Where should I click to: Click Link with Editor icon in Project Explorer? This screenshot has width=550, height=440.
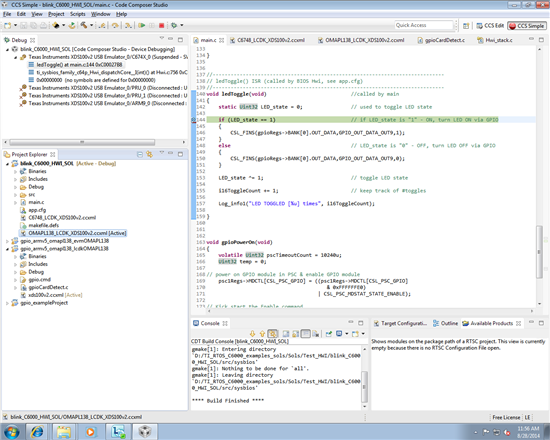pyautogui.click(x=150, y=154)
